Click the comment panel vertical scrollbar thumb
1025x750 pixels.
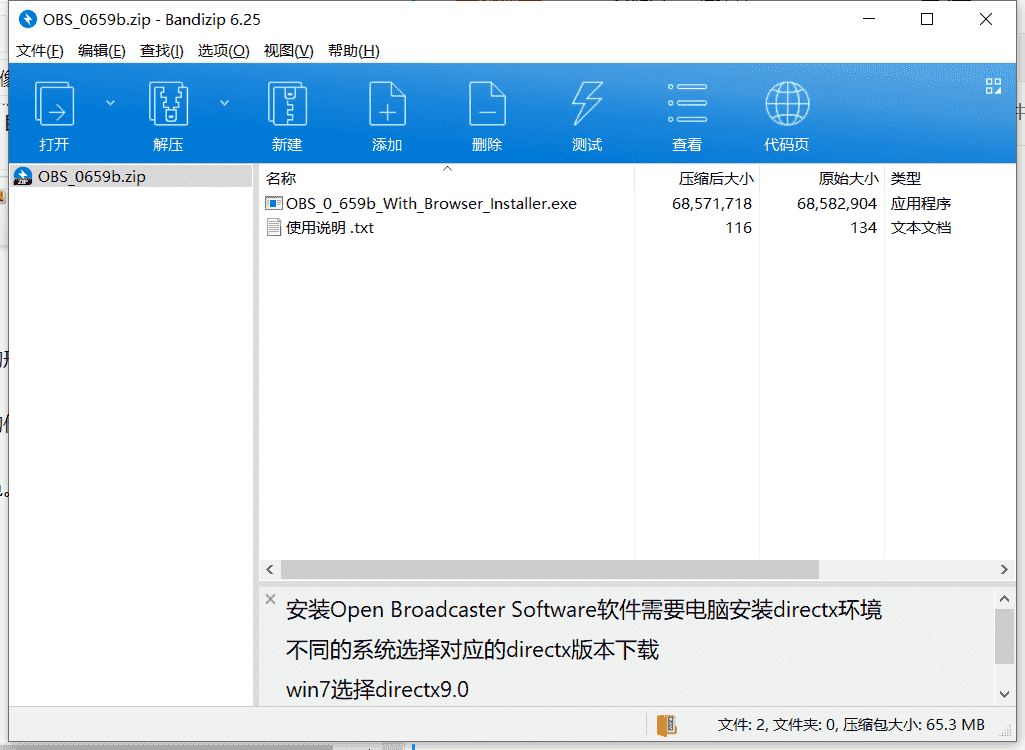pyautogui.click(x=1004, y=636)
